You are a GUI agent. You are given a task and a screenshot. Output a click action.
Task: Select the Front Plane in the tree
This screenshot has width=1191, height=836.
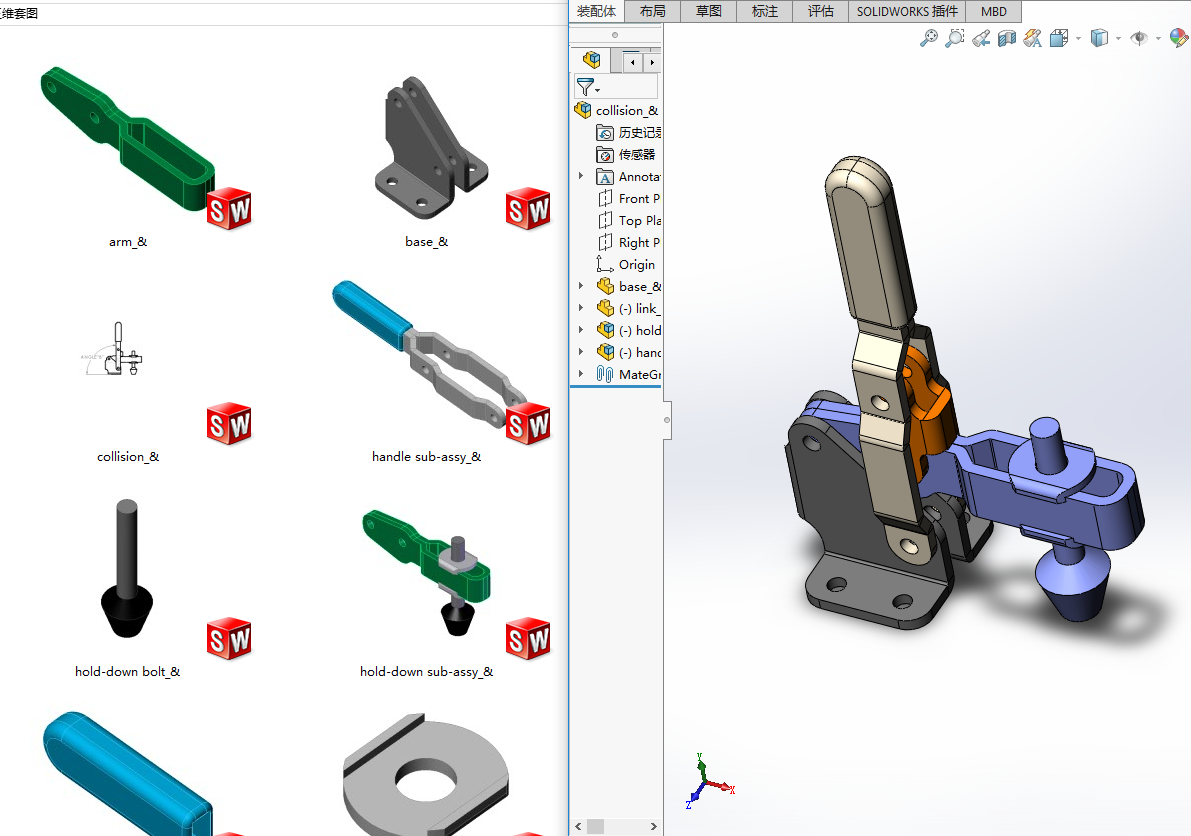coord(628,199)
